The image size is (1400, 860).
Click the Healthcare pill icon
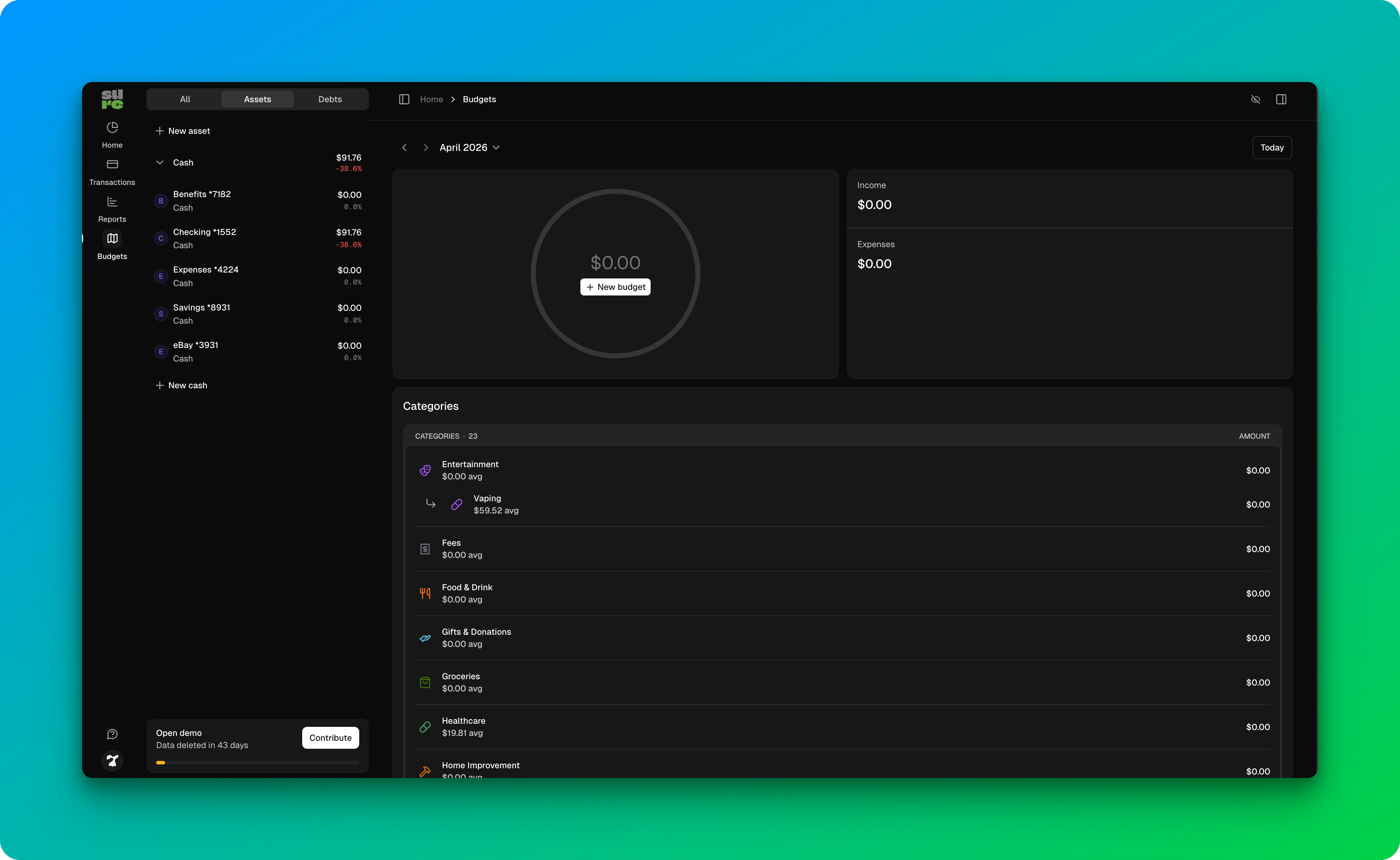425,727
